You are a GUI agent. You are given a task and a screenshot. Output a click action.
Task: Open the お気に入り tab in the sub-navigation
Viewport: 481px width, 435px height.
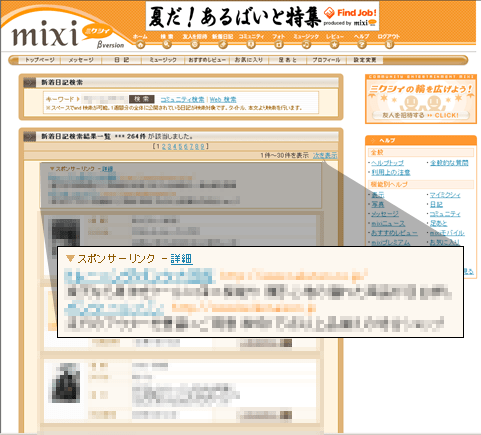(249, 60)
